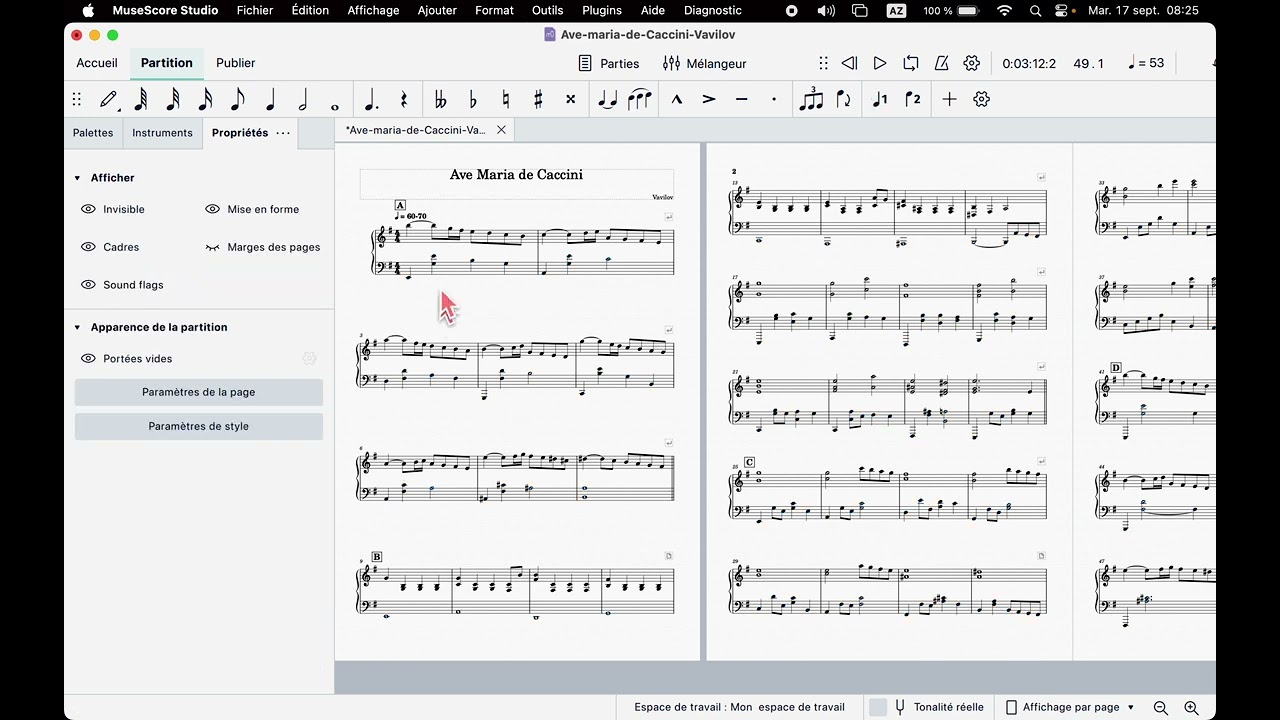Toggle loop playback
This screenshot has height=720, width=1280.
pos(910,63)
